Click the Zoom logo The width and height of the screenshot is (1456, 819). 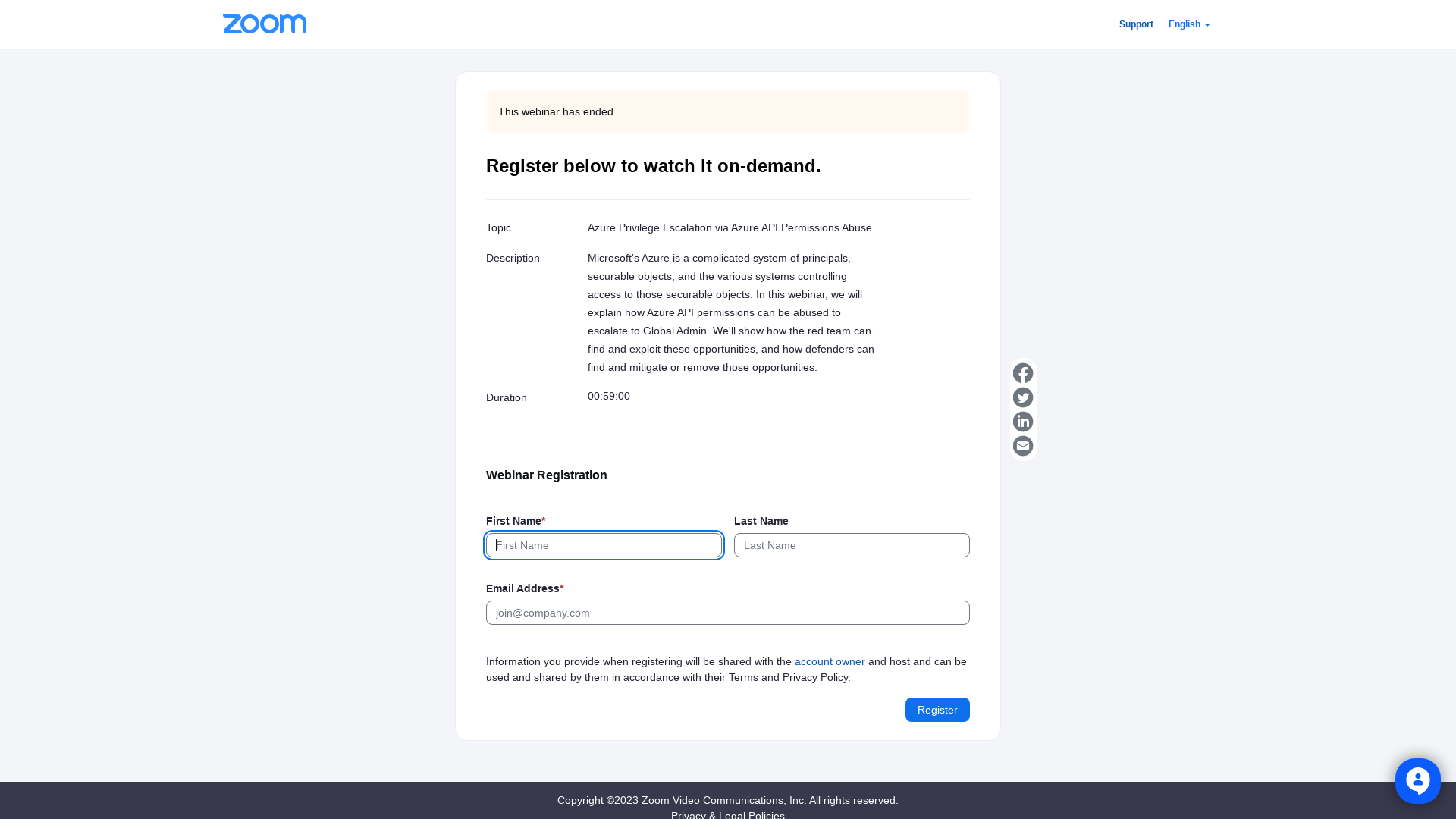265,24
